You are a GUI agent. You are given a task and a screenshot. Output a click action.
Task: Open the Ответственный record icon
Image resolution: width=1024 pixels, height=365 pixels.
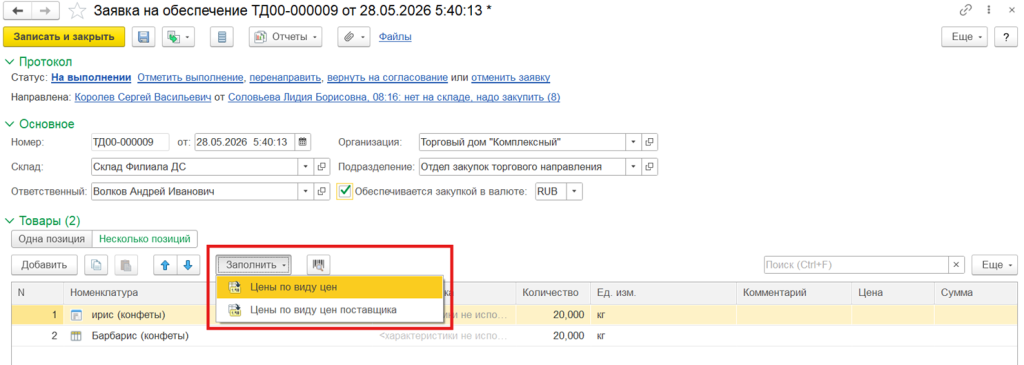pyautogui.click(x=323, y=191)
